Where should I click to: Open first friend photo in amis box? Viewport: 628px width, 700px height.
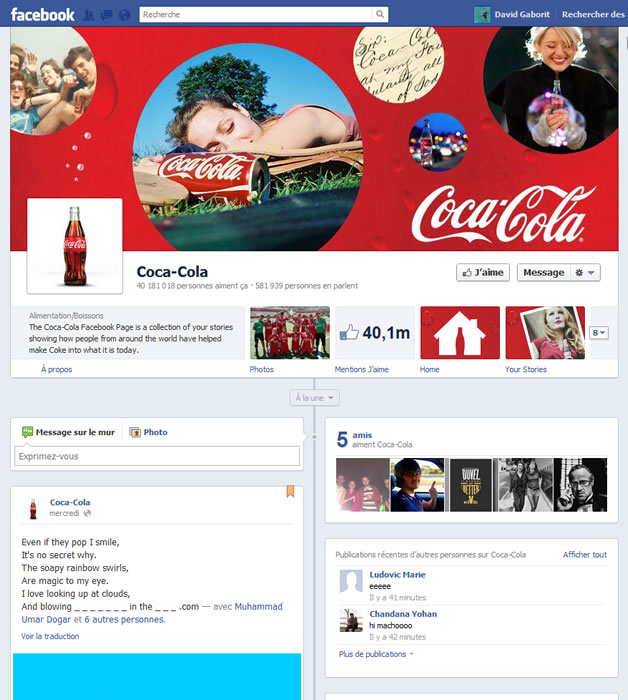pyautogui.click(x=363, y=484)
